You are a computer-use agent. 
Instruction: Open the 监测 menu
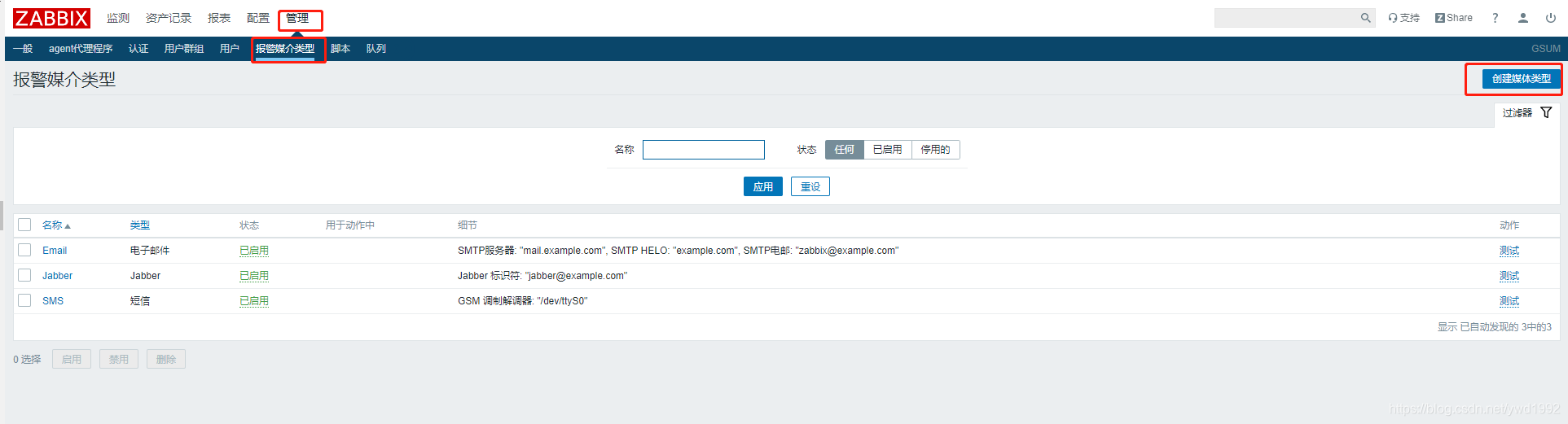pyautogui.click(x=118, y=18)
